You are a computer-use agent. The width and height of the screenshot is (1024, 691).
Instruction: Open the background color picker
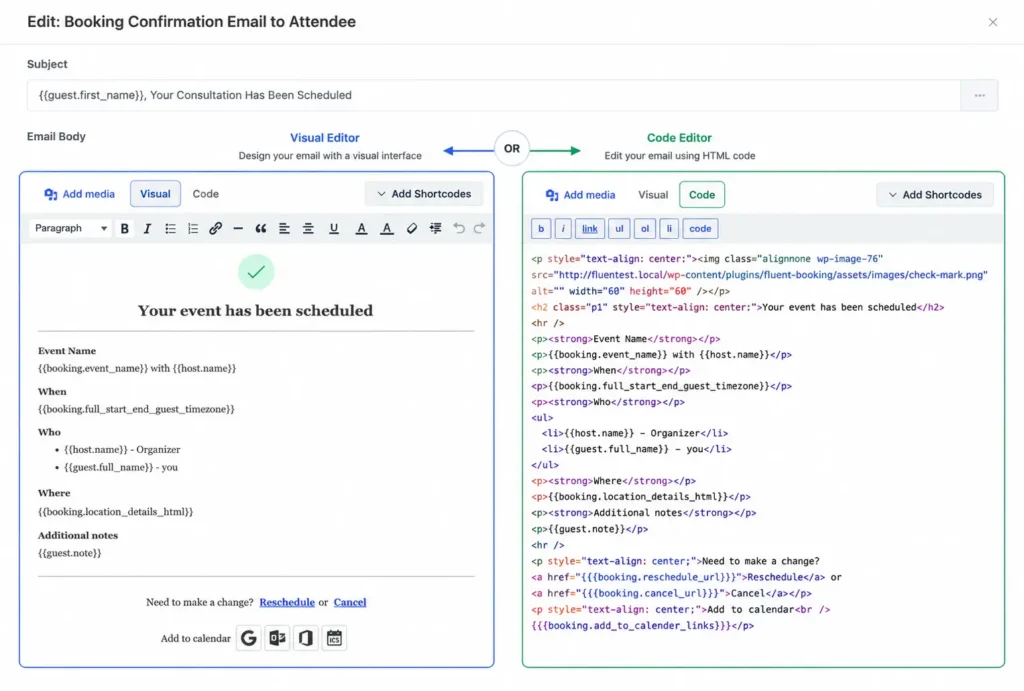387,229
